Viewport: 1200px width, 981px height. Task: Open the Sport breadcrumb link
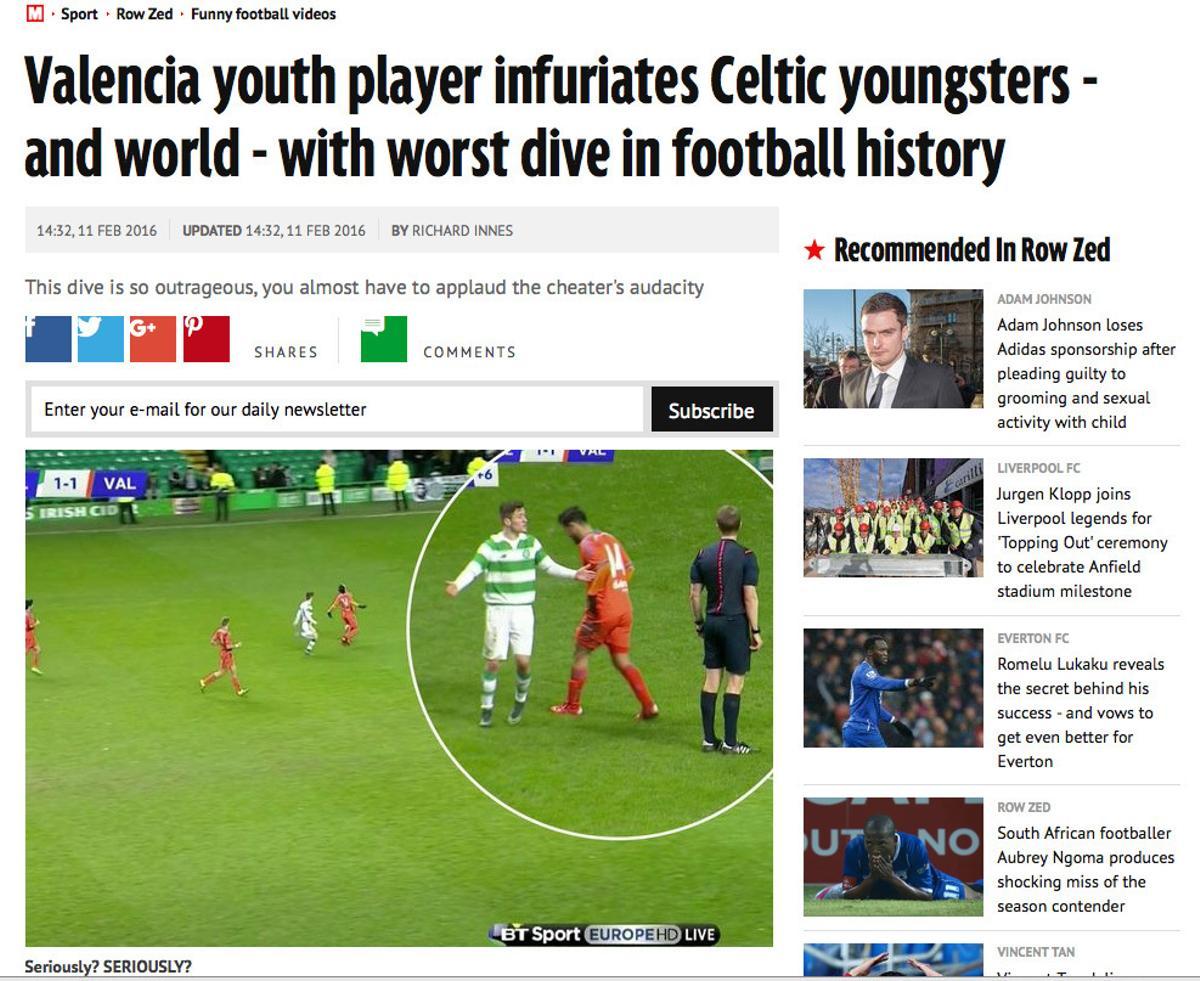[79, 14]
